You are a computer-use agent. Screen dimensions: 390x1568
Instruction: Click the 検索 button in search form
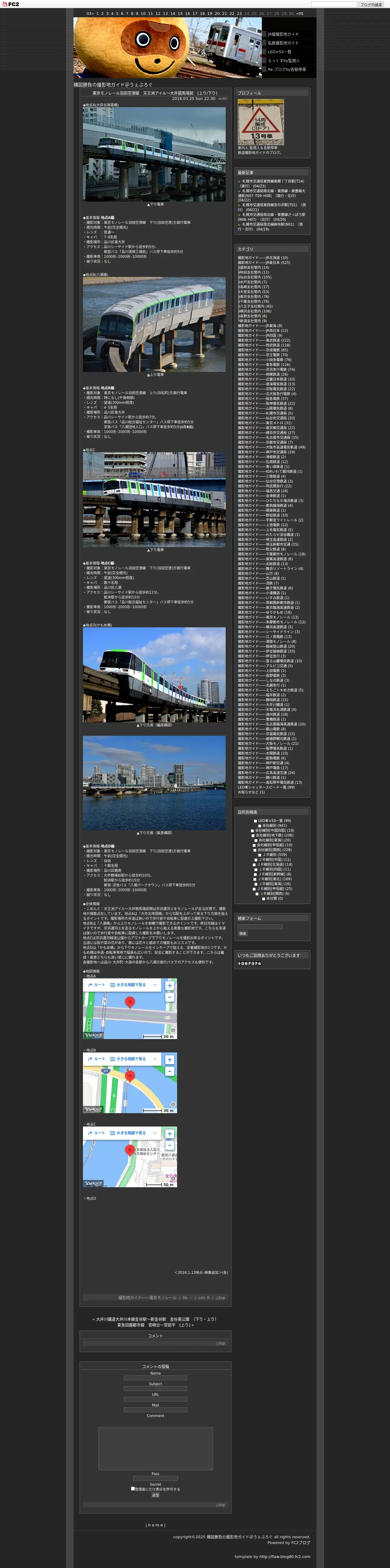243,934
